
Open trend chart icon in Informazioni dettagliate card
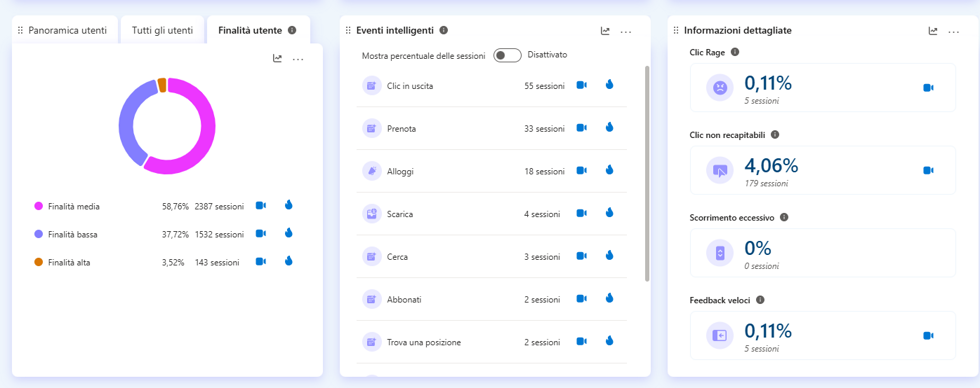pyautogui.click(x=933, y=31)
